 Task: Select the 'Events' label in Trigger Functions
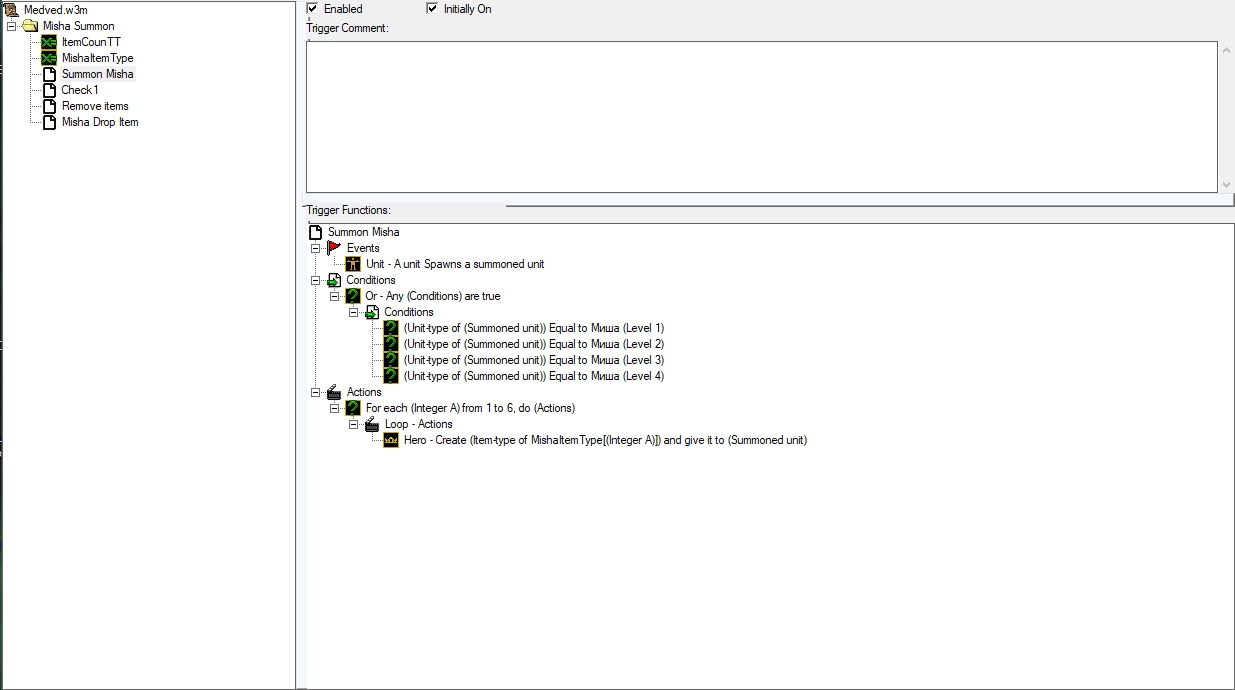[363, 248]
